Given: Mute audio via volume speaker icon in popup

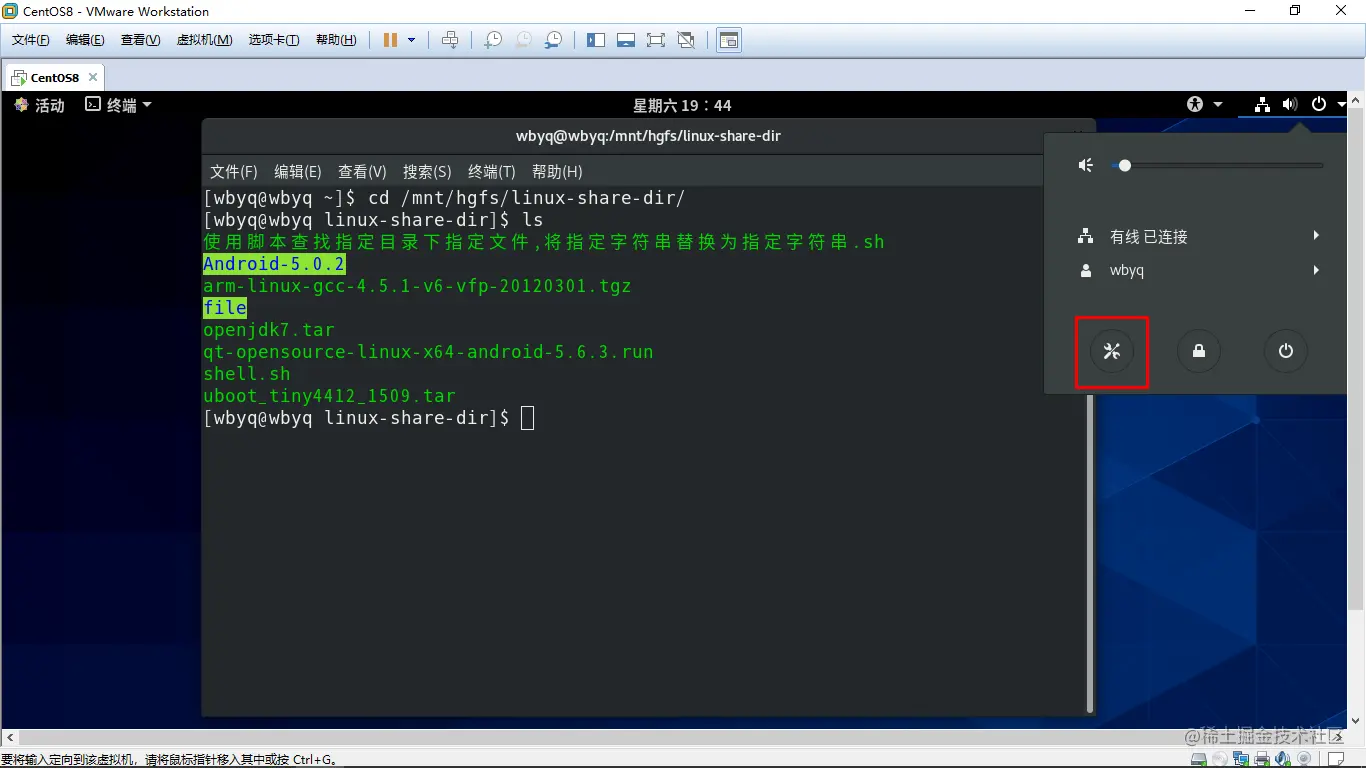Looking at the screenshot, I should [x=1085, y=165].
